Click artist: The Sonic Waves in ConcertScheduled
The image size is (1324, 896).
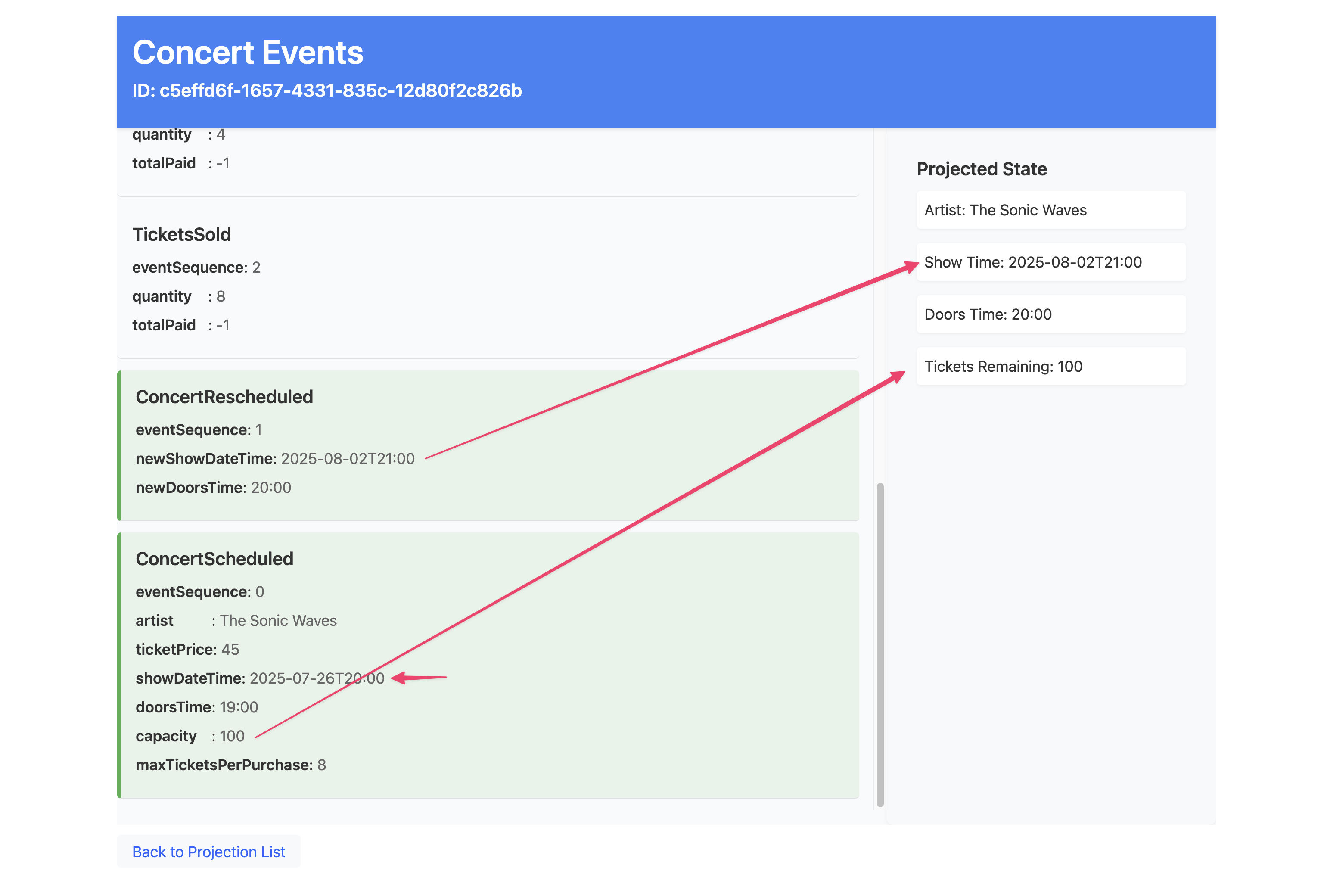tap(236, 620)
